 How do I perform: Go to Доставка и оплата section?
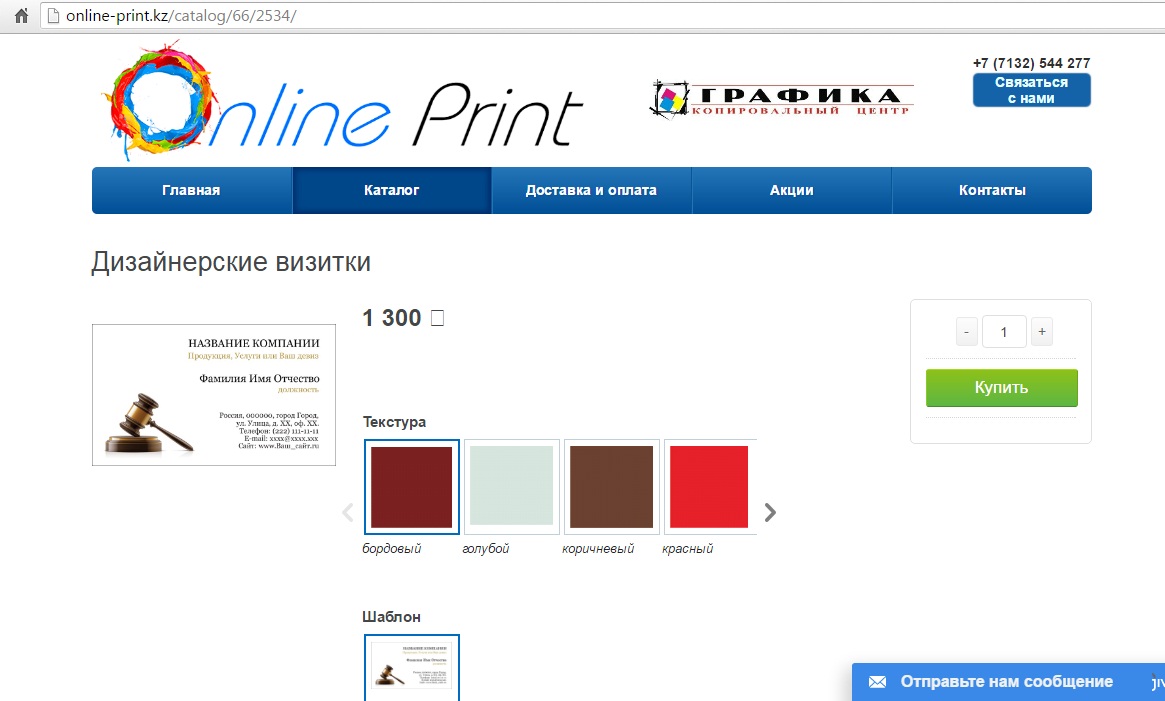coord(591,190)
